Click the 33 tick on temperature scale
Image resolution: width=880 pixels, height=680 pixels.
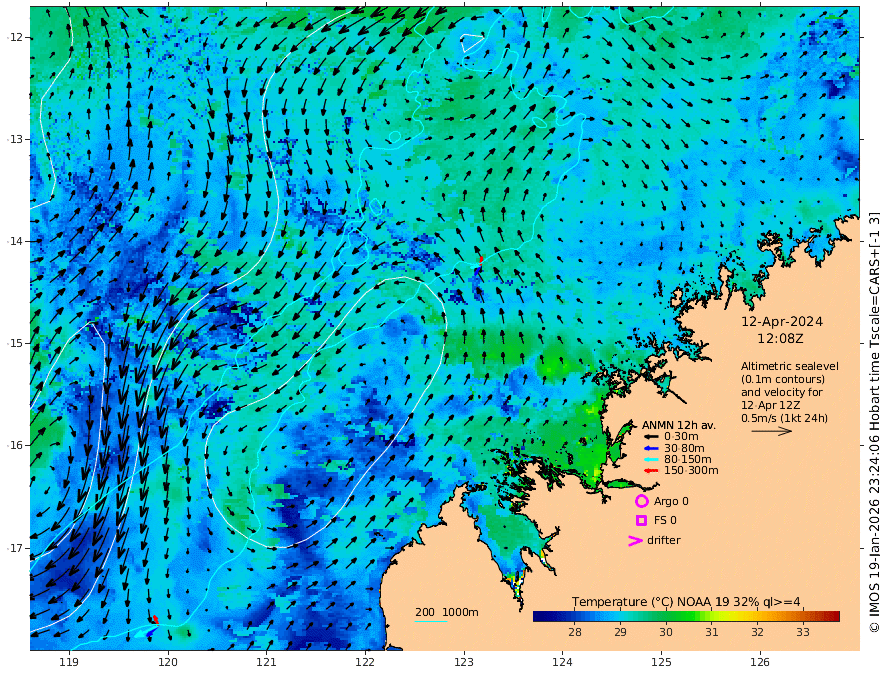click(803, 632)
